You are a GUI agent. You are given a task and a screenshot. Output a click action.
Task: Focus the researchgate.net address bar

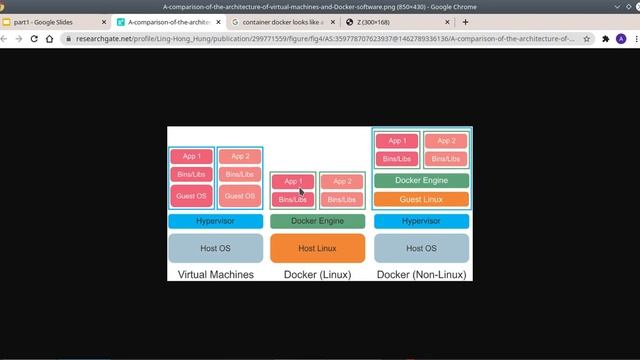325,39
